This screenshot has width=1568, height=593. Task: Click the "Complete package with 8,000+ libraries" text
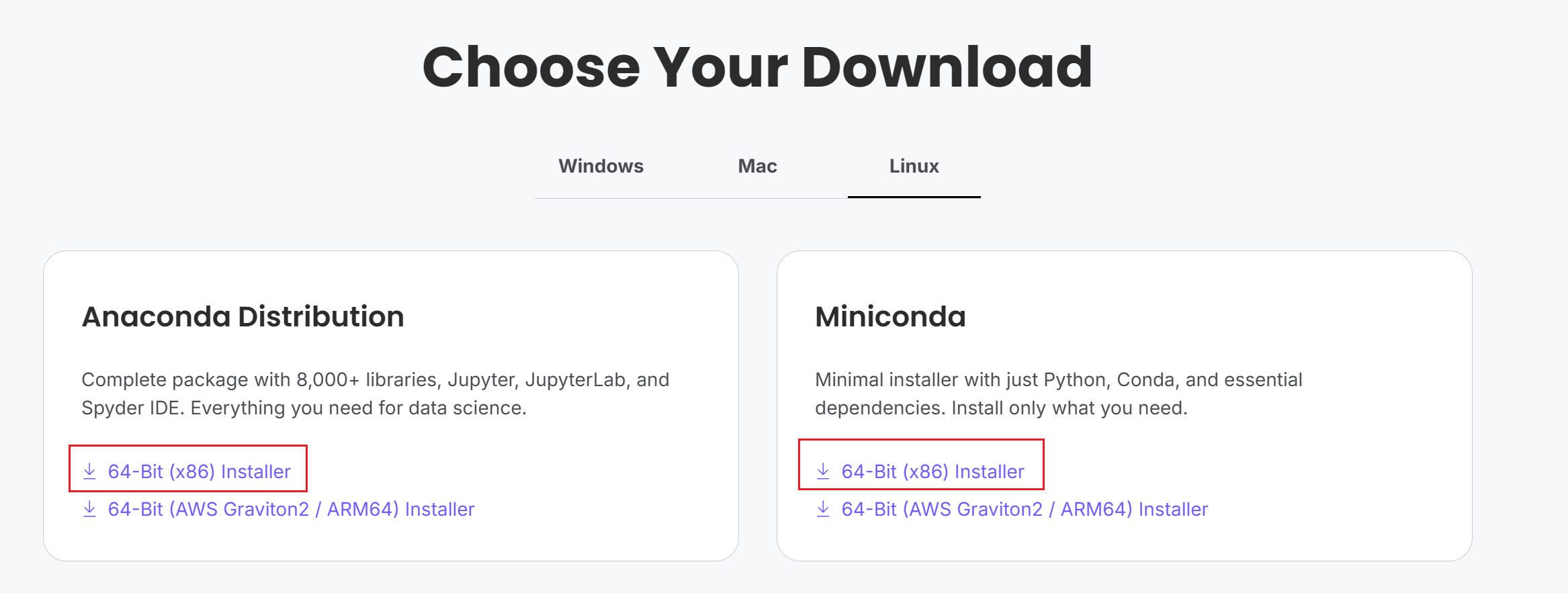coord(222,380)
